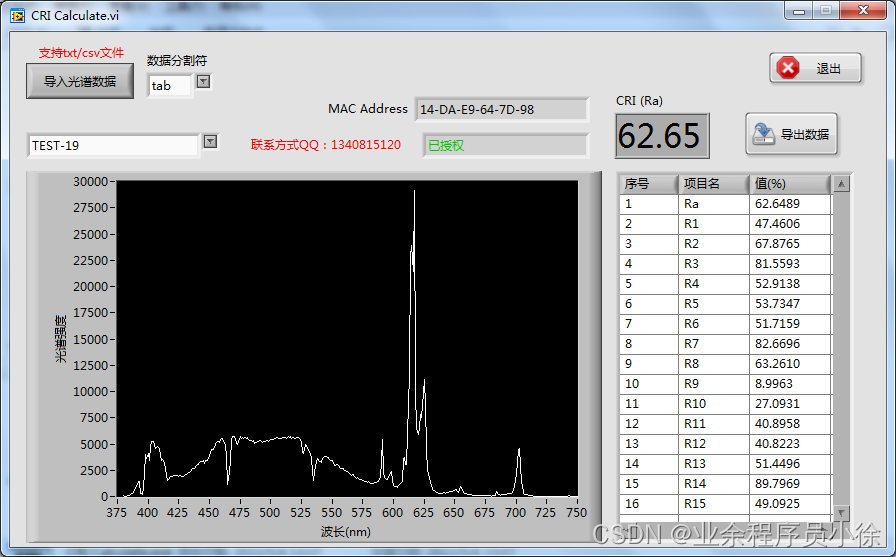Click the 30000 y-axis label
This screenshot has width=896, height=557.
pyautogui.click(x=90, y=182)
